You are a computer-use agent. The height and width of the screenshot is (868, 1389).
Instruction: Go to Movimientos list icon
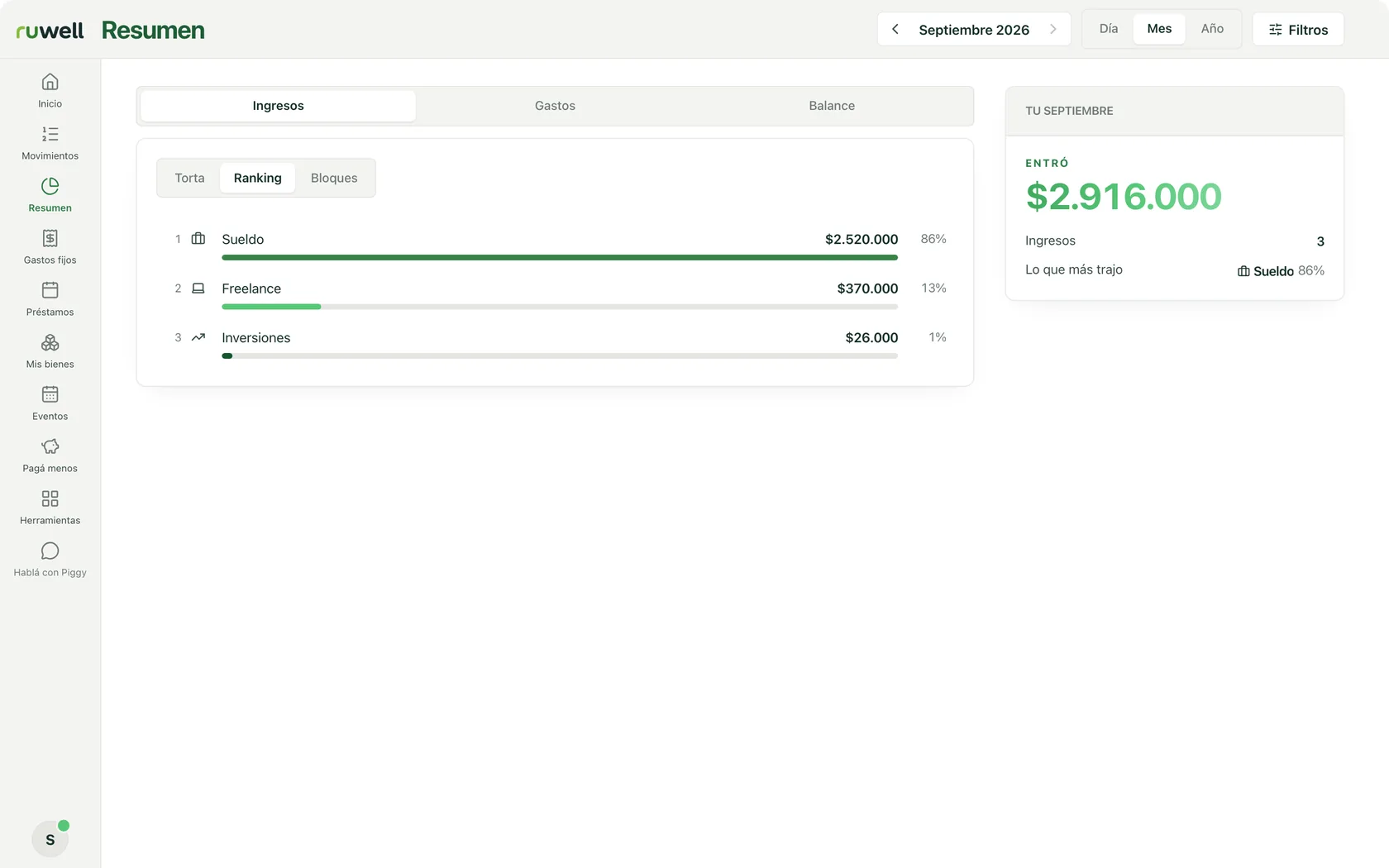50,134
